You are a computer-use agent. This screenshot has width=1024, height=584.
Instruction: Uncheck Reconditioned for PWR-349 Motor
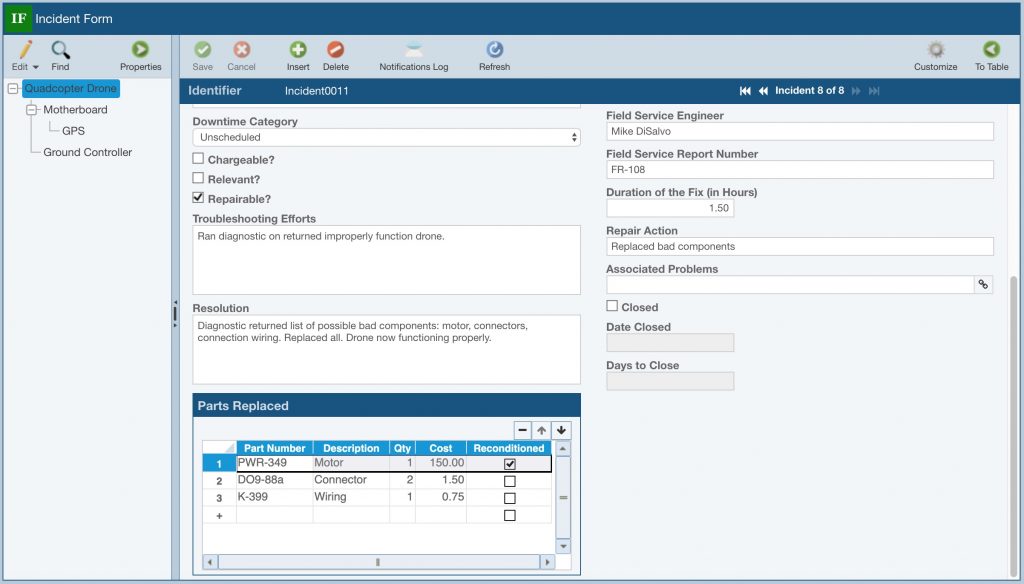510,464
